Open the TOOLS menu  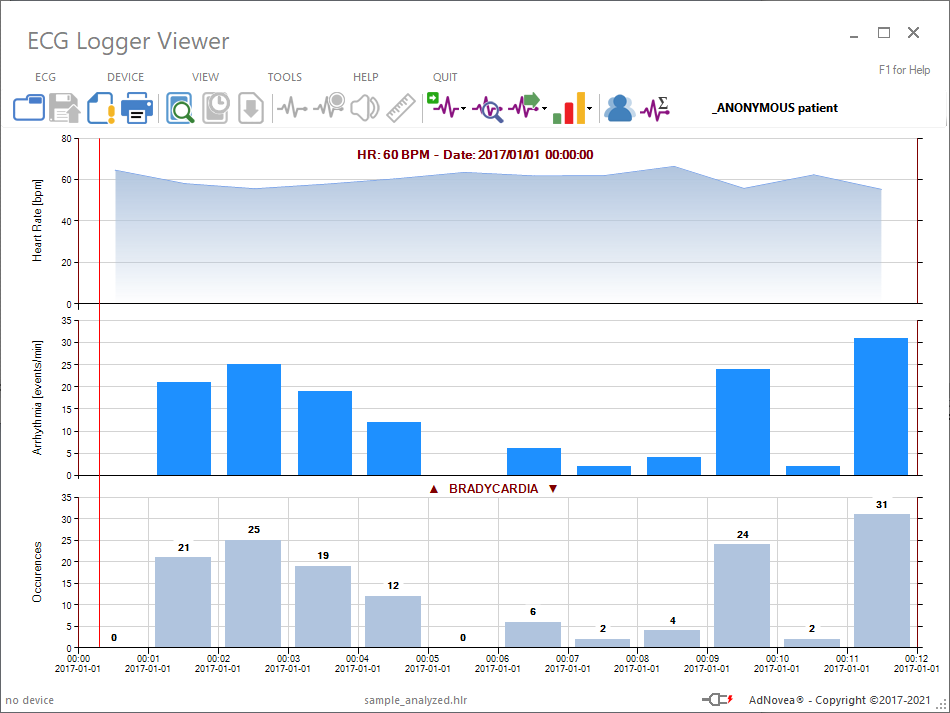pos(285,77)
